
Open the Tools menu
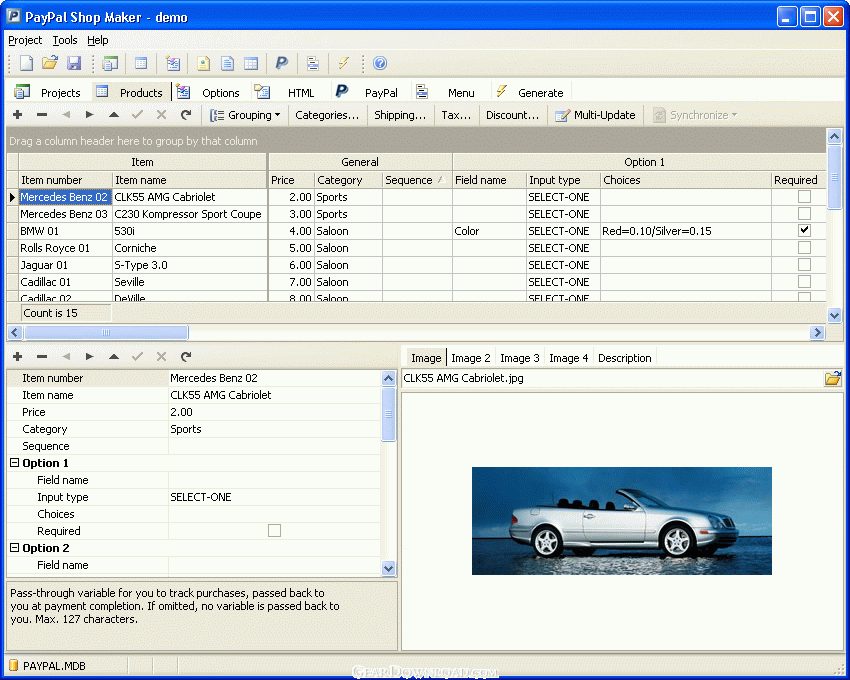coord(65,40)
